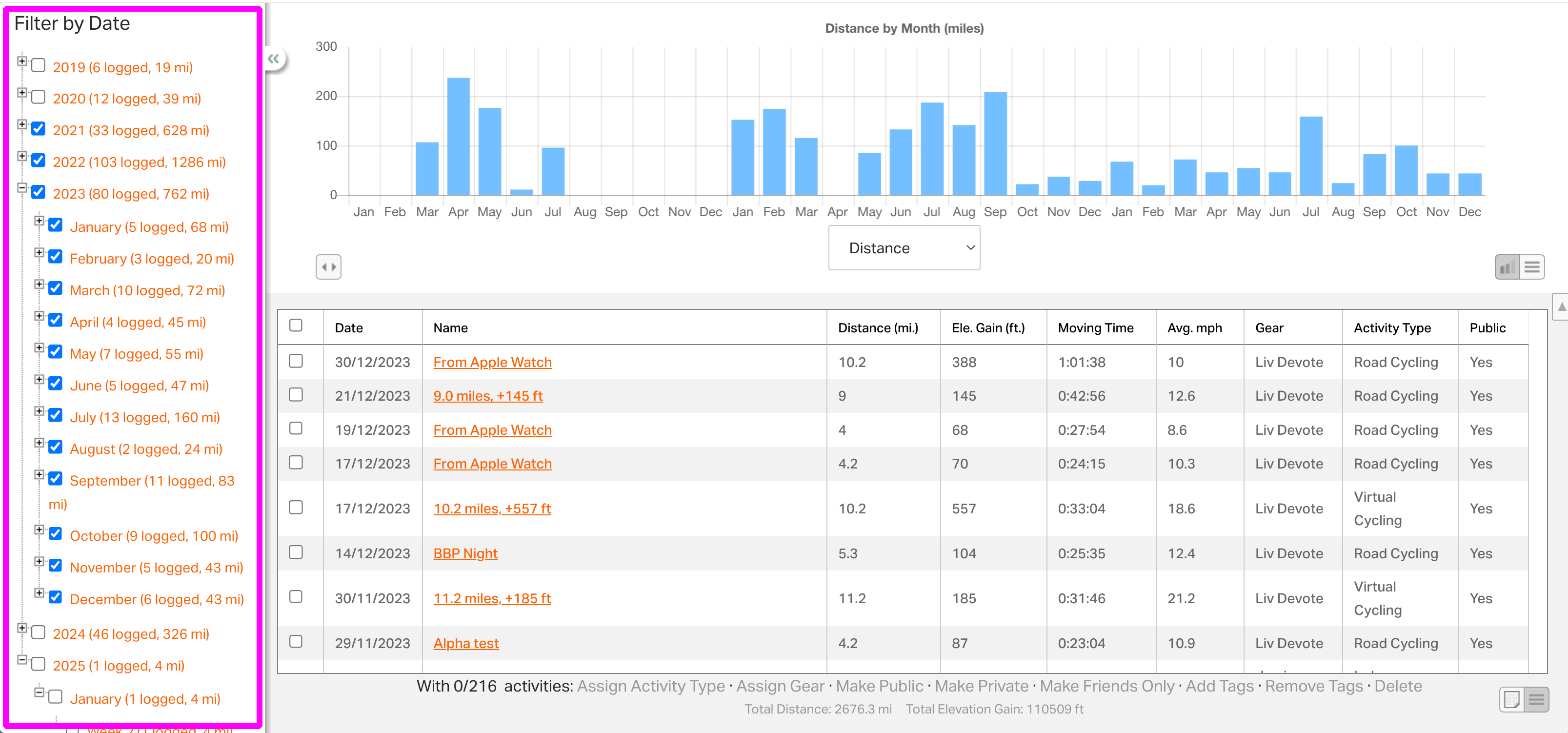Sort table by Moving Time column header

[x=1095, y=327]
